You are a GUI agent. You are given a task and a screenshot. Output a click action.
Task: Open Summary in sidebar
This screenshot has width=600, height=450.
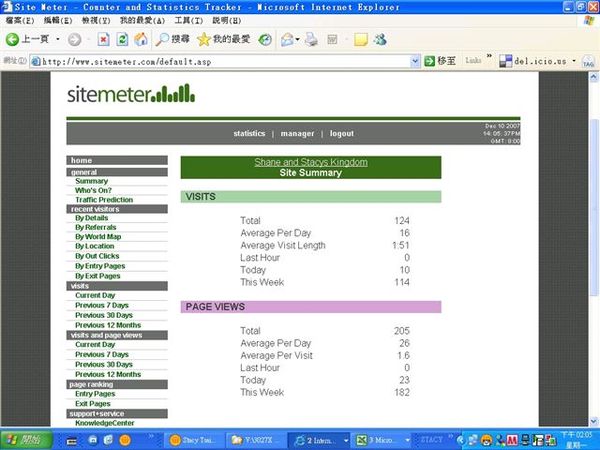point(91,181)
